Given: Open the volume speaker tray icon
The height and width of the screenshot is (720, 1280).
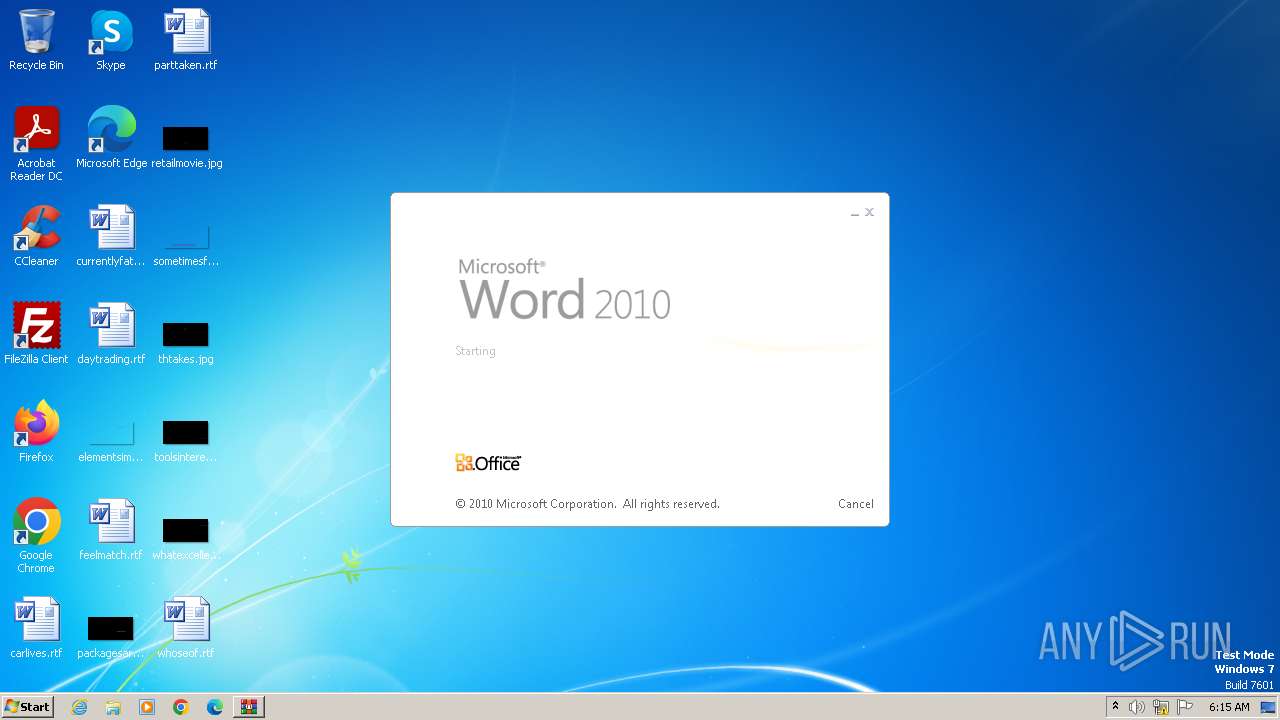Looking at the screenshot, I should tap(1137, 707).
